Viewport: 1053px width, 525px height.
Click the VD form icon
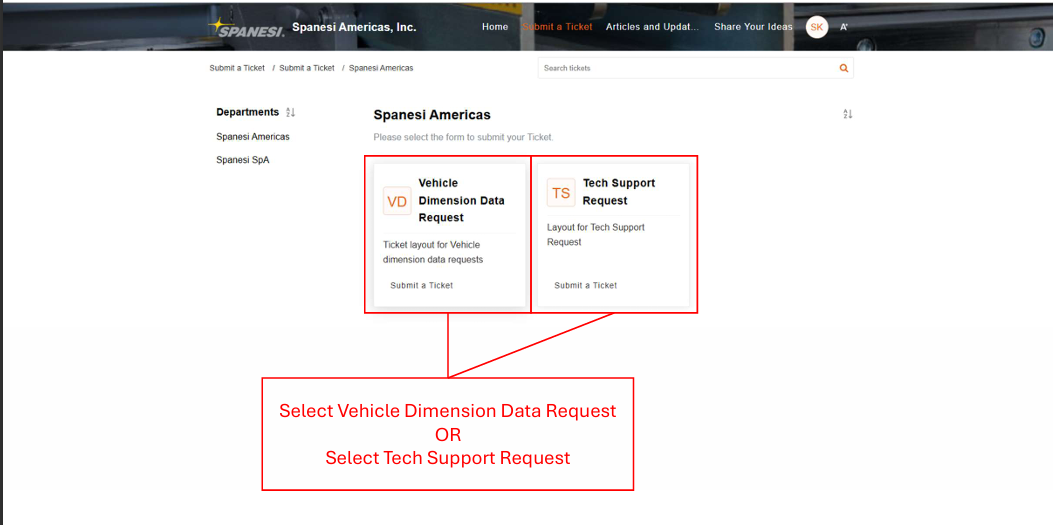click(x=397, y=201)
